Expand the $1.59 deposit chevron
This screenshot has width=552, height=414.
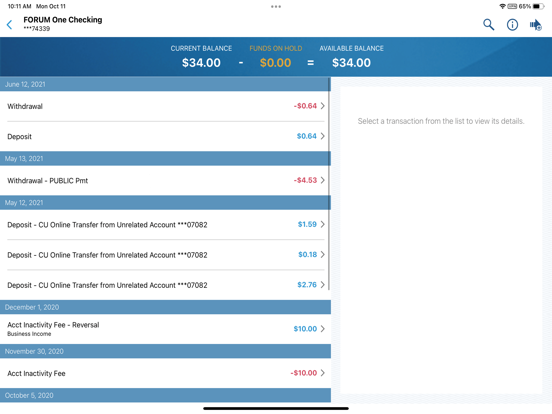pyautogui.click(x=322, y=224)
